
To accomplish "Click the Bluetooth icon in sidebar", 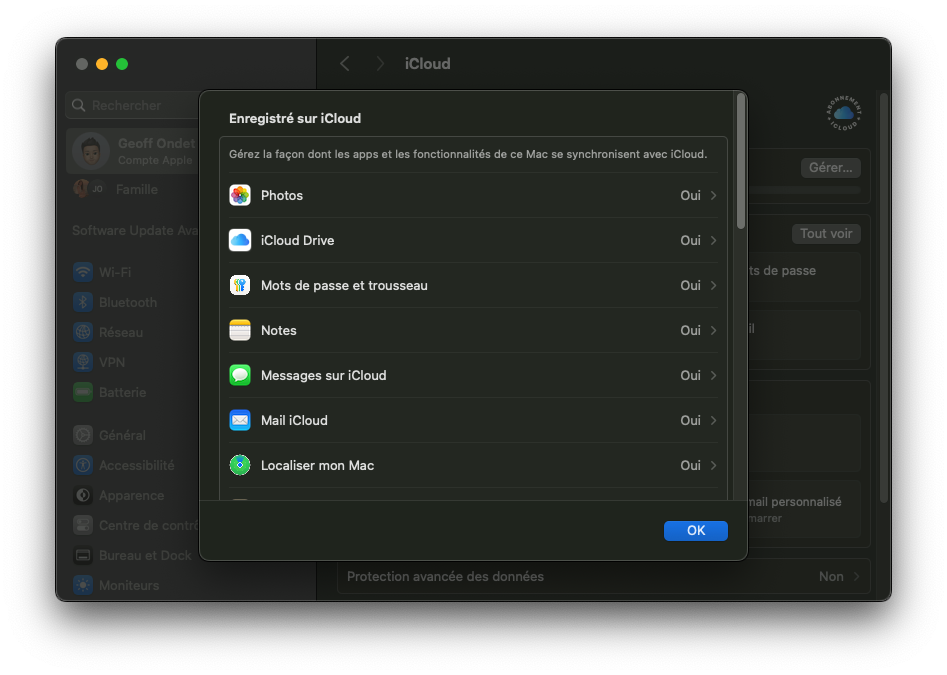I will point(83,302).
